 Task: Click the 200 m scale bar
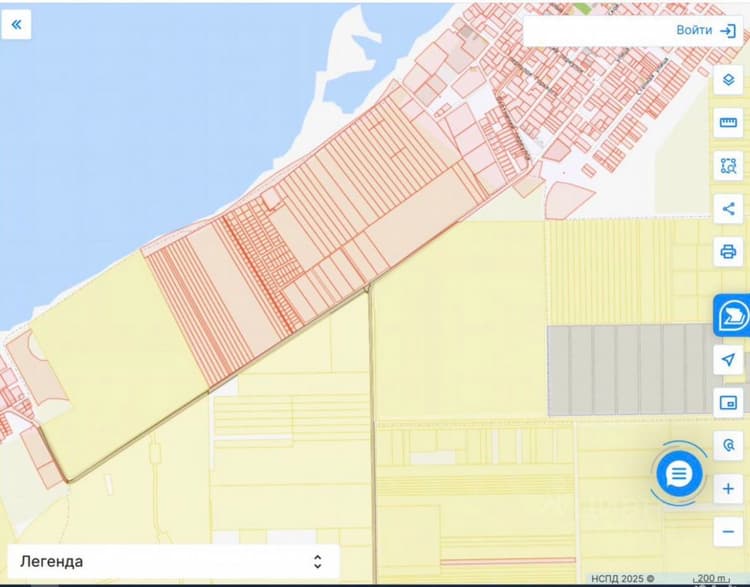[713, 579]
